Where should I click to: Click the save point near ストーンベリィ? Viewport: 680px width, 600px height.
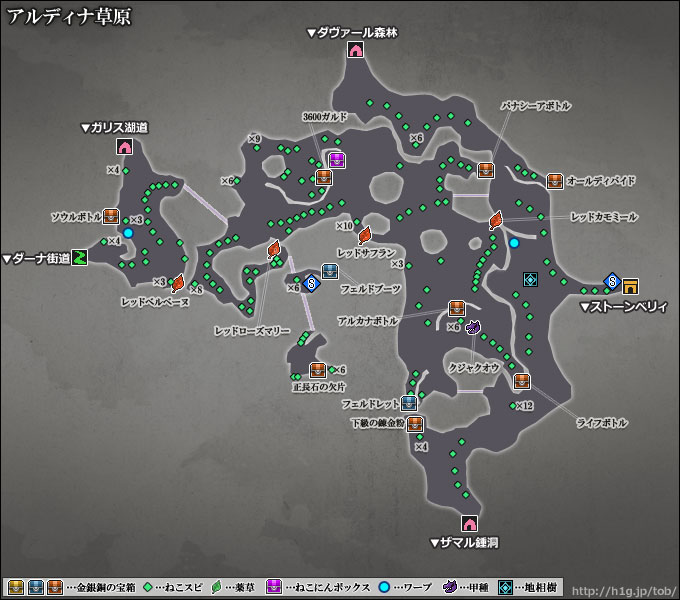click(x=612, y=281)
